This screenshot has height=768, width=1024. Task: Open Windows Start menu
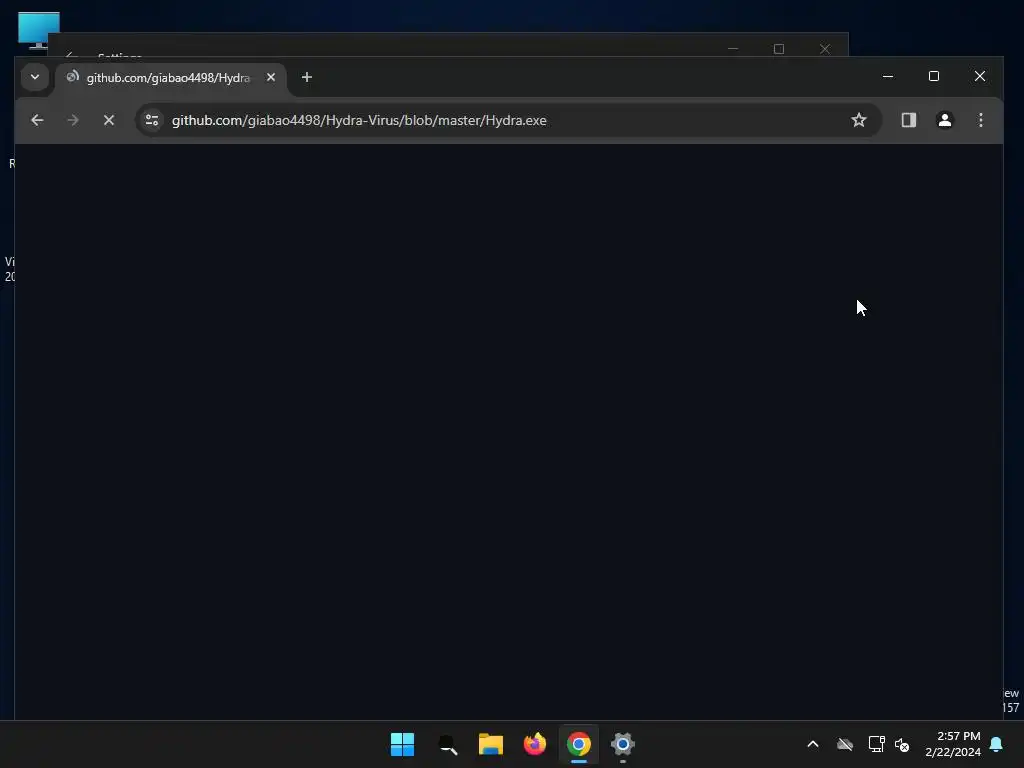(x=402, y=744)
